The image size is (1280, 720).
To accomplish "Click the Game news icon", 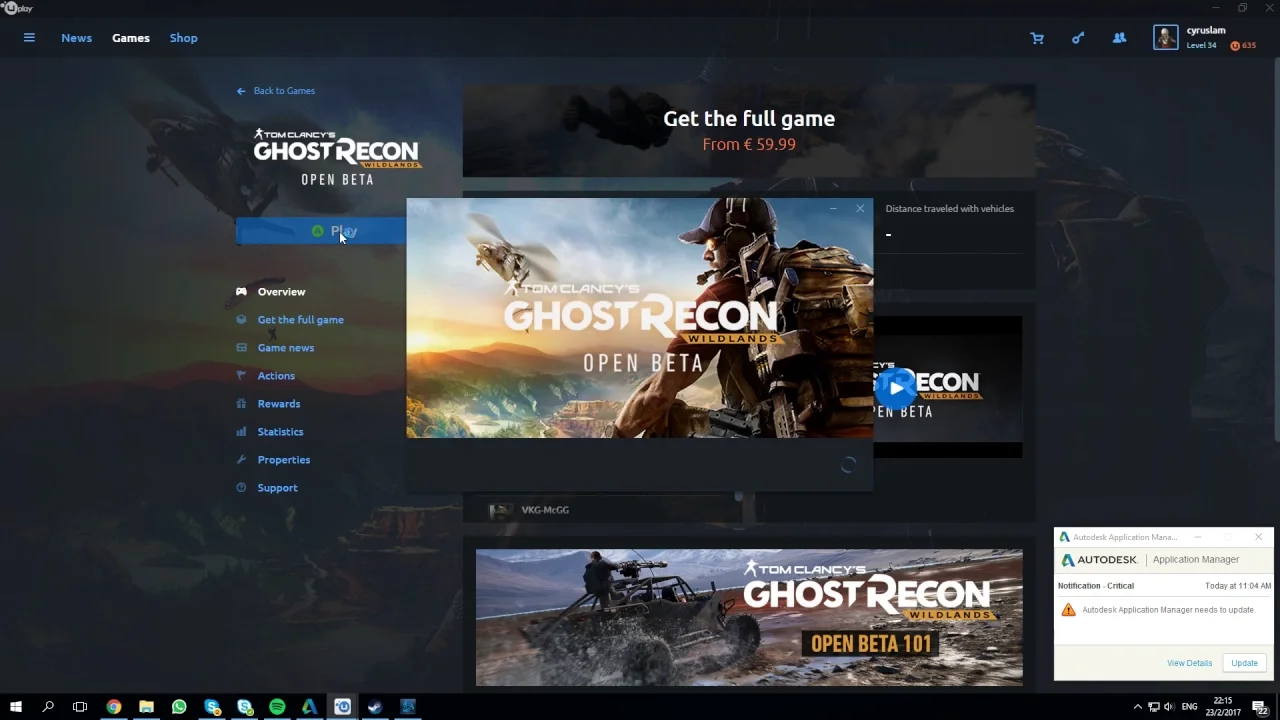I will 241,348.
